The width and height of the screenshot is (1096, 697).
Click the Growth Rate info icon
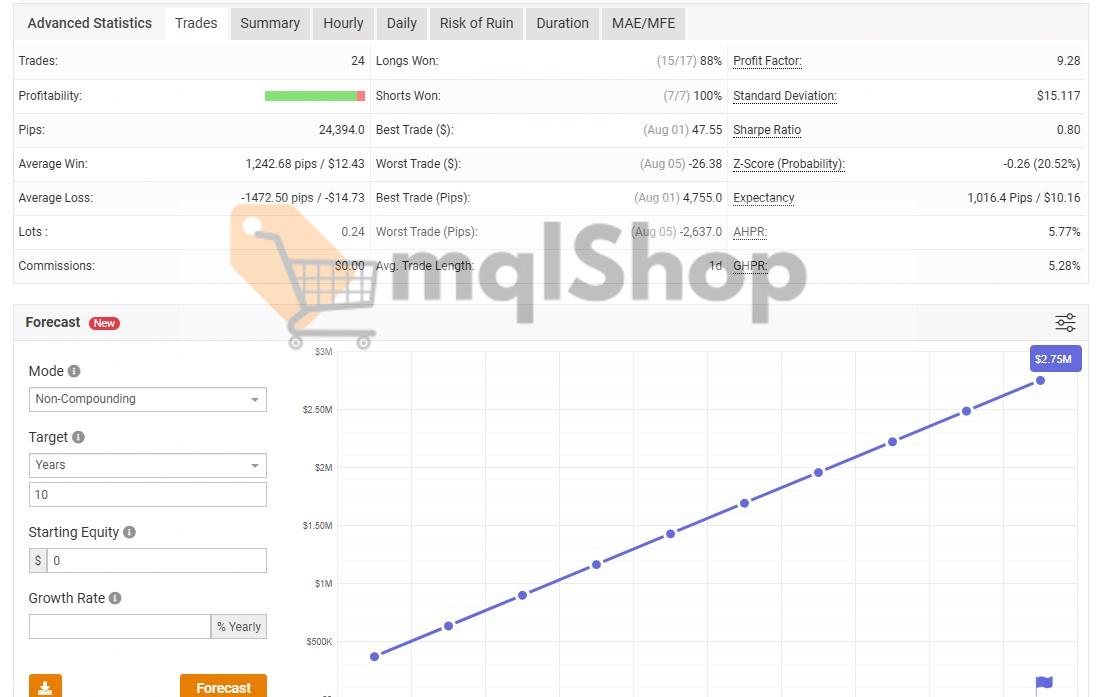pos(115,598)
